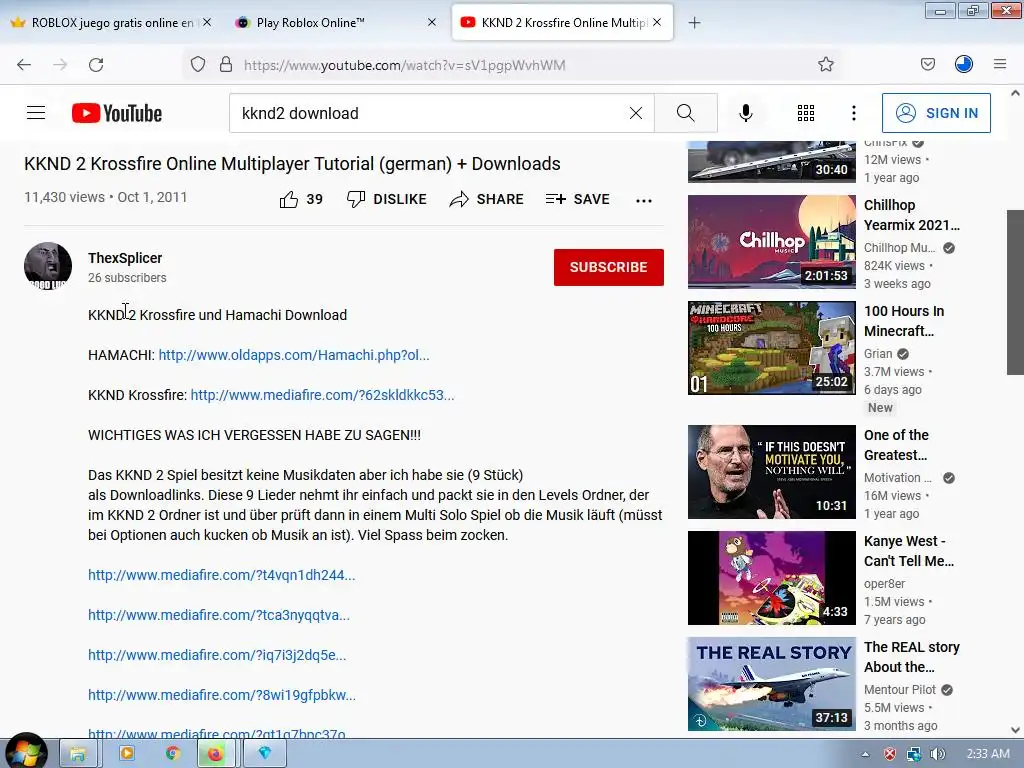Open taskbar clock 2:33 AM

pos(987,754)
